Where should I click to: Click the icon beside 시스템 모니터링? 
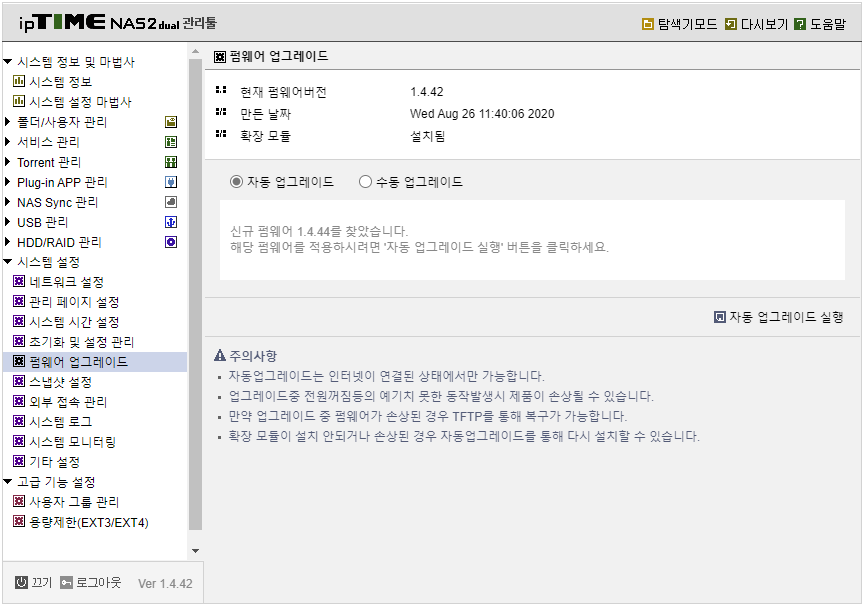pos(19,441)
